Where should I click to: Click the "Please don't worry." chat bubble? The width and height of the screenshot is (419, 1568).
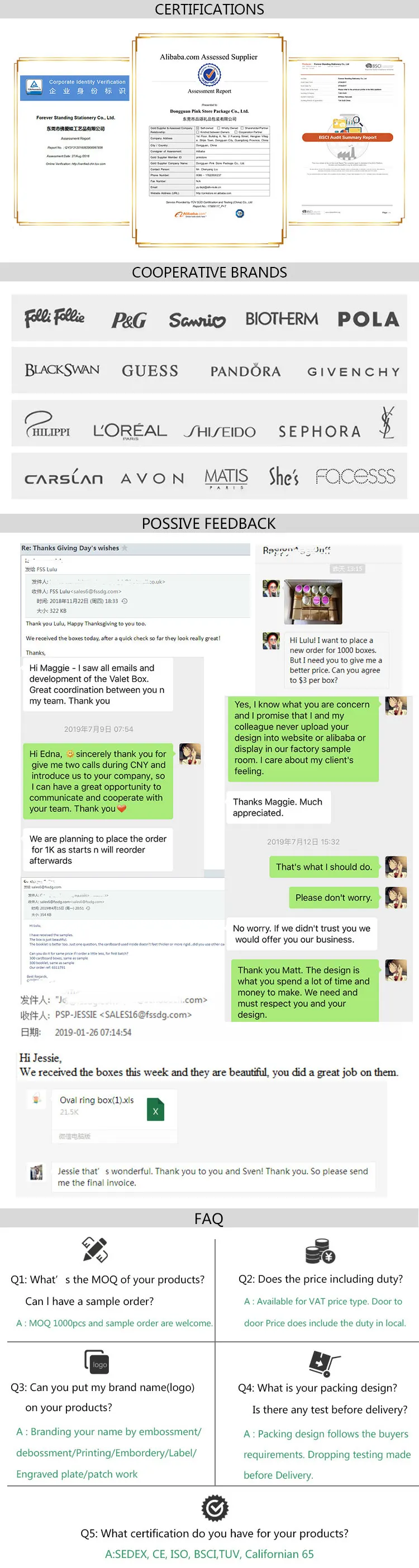point(333,897)
